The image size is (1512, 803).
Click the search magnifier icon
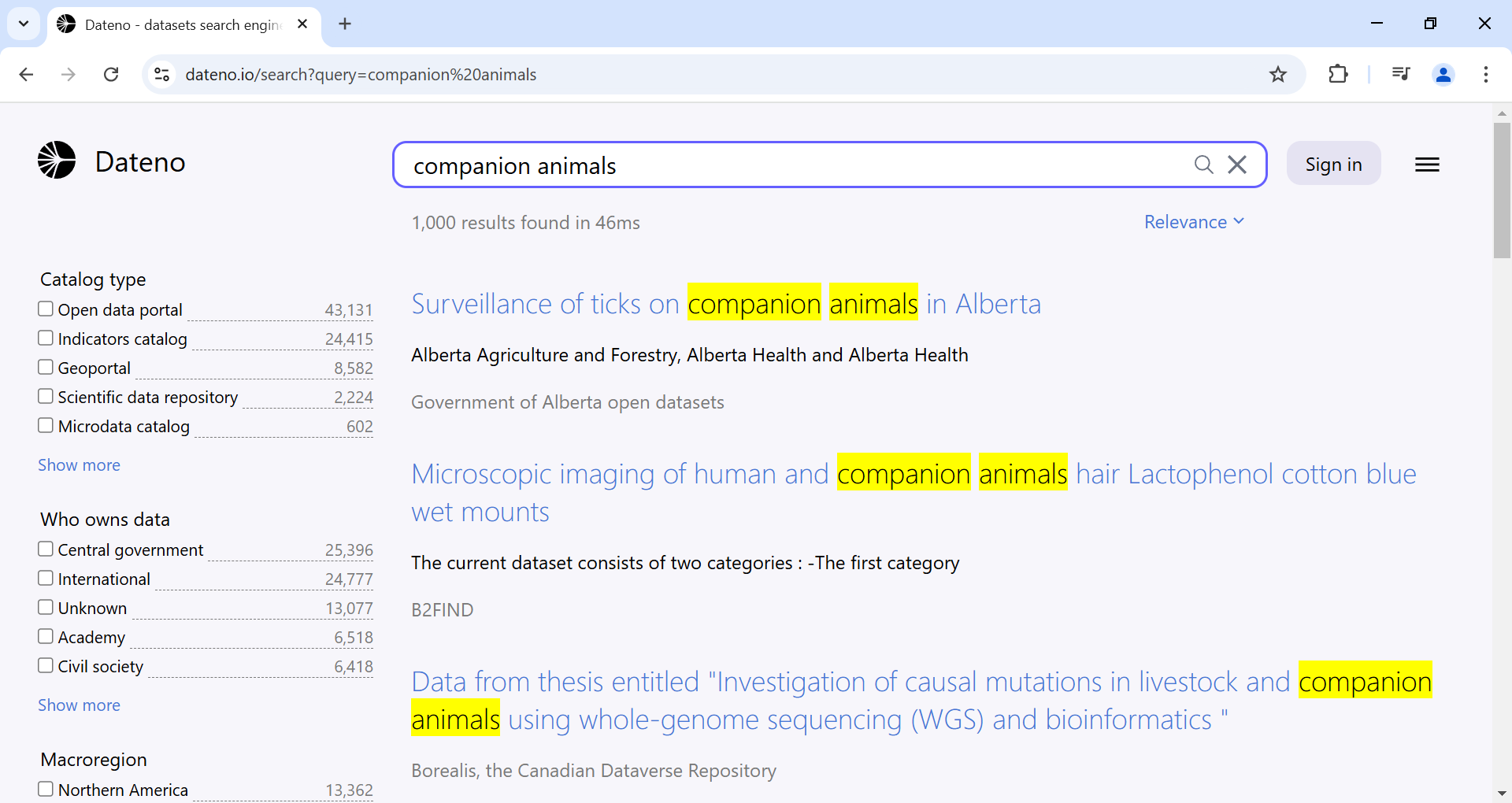1203,165
